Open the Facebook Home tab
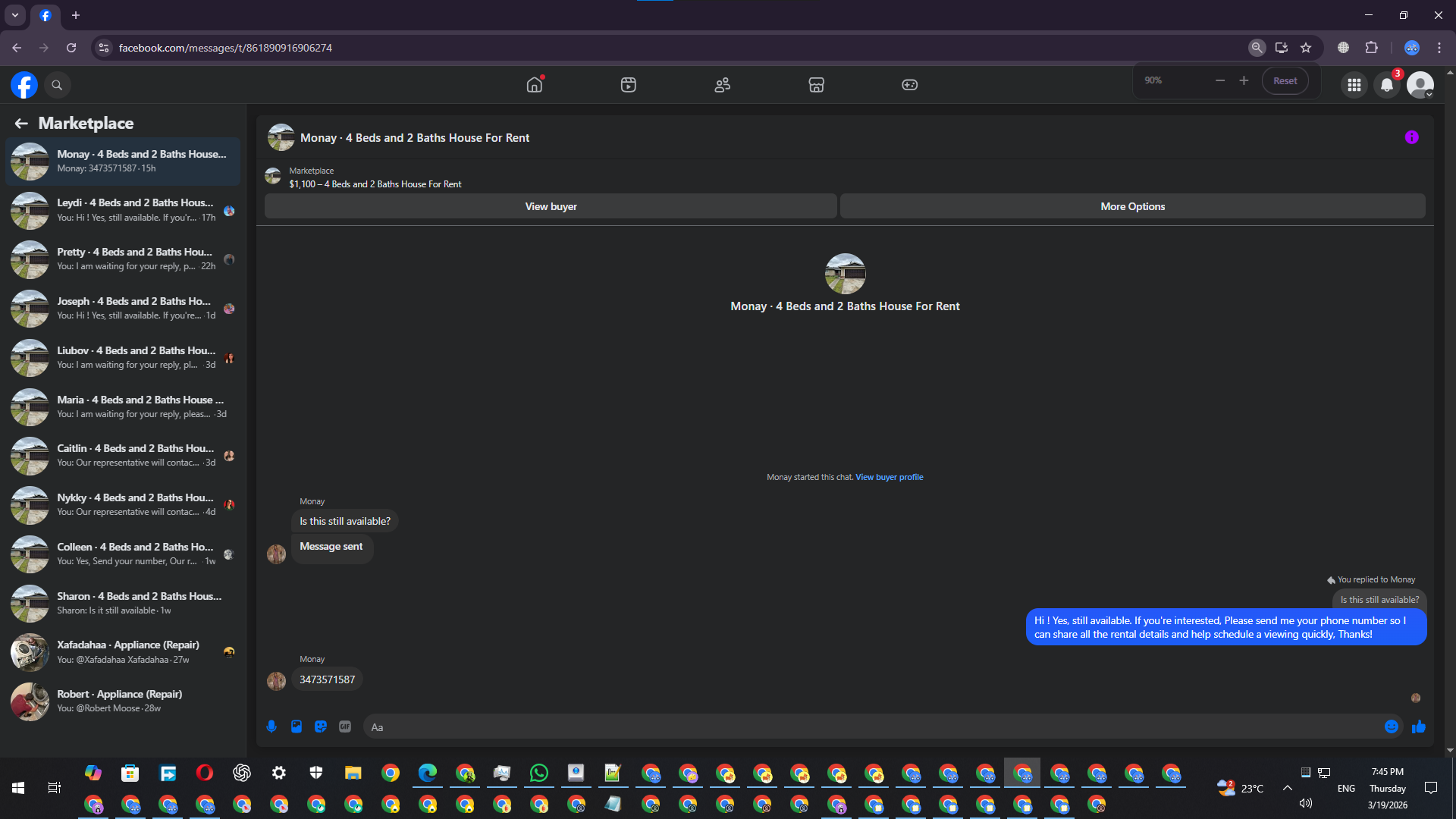The width and height of the screenshot is (1456, 819). tap(535, 85)
